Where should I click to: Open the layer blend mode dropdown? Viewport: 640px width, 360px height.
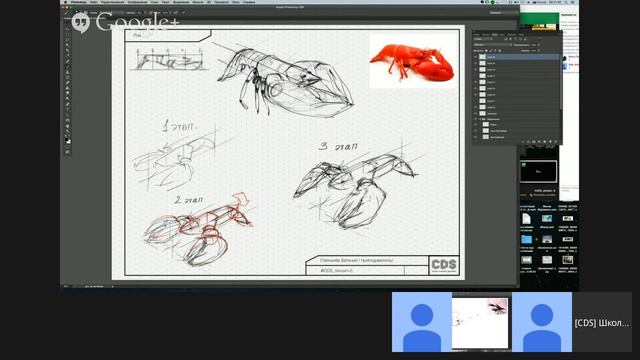[x=493, y=44]
